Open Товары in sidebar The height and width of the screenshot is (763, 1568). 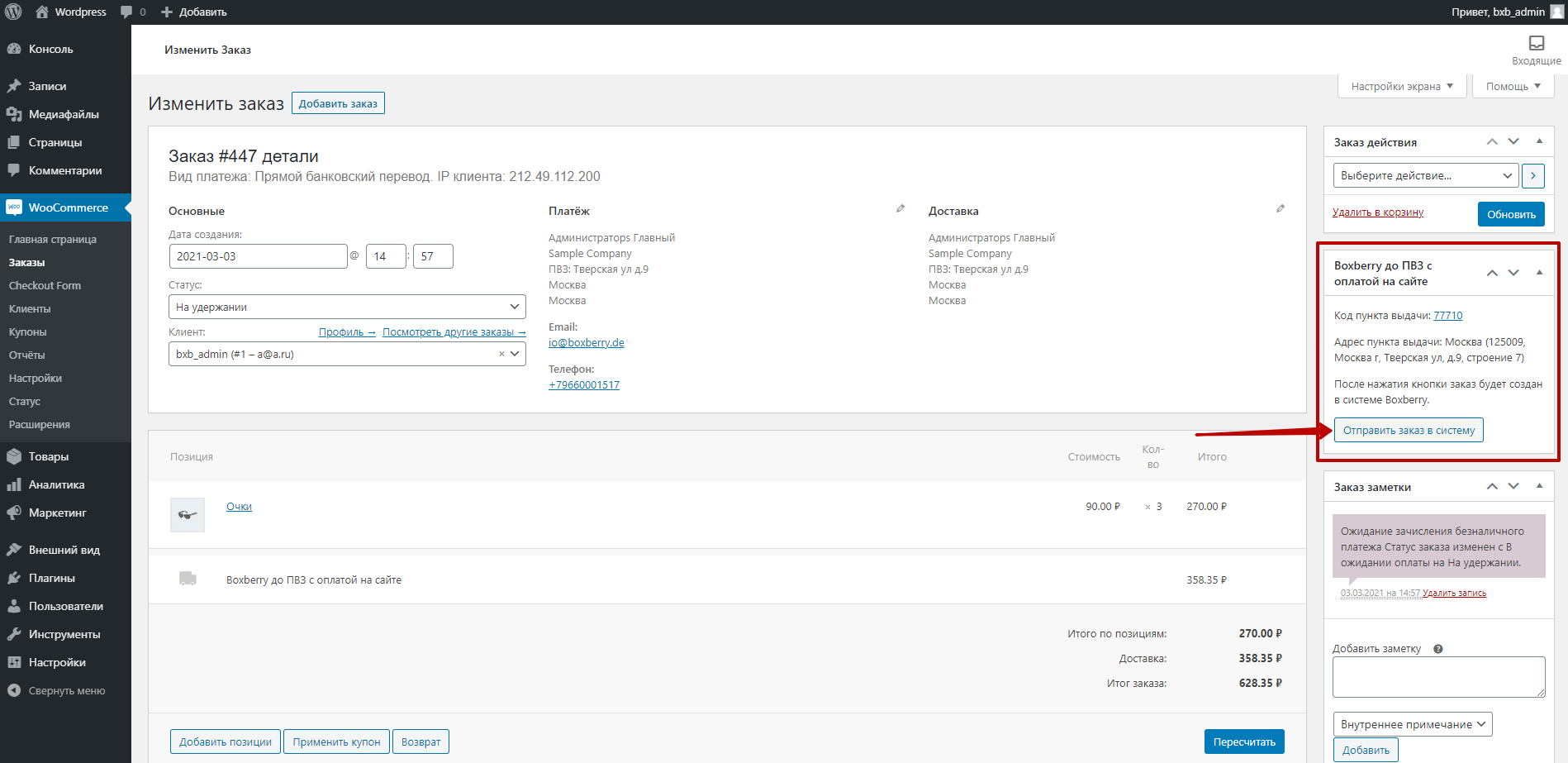click(65, 456)
